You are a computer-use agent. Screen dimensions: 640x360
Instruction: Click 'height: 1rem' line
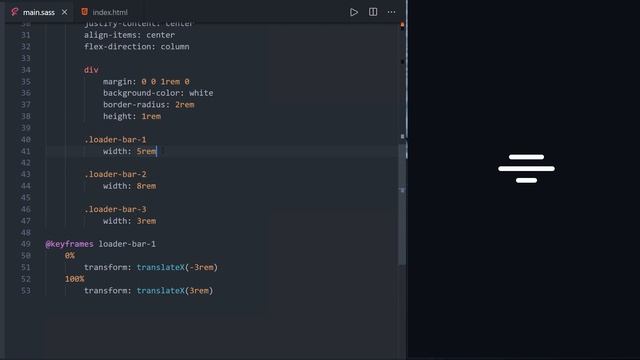[x=132, y=116]
